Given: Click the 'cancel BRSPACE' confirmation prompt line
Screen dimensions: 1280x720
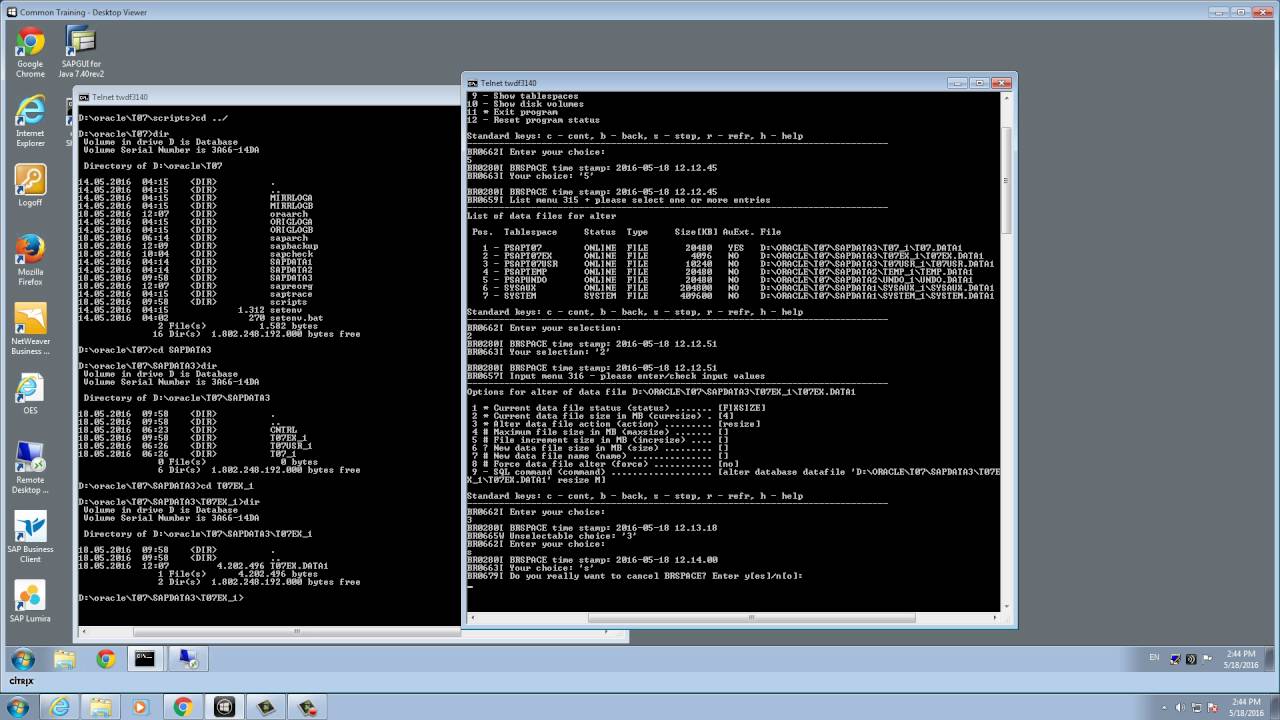Looking at the screenshot, I should [635, 576].
